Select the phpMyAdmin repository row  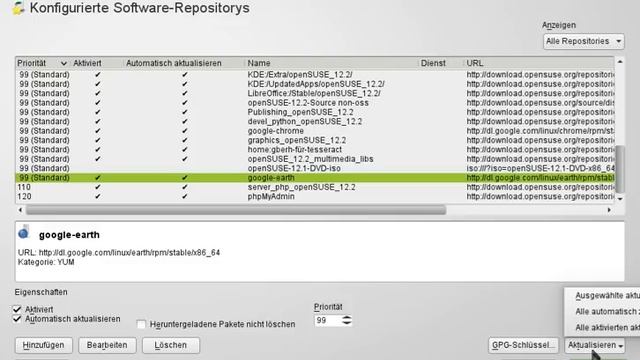pyautogui.click(x=315, y=197)
